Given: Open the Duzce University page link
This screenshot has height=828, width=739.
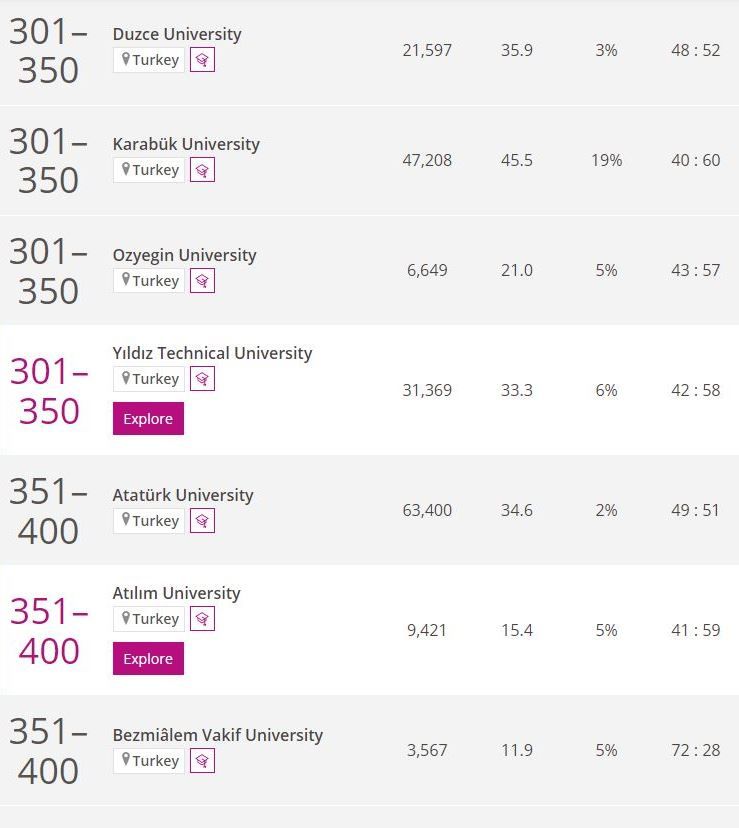Looking at the screenshot, I should click(x=177, y=34).
